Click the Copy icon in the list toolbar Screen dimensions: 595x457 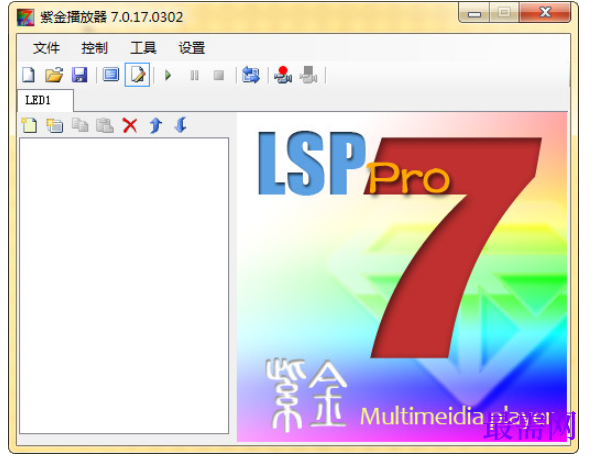coord(80,125)
